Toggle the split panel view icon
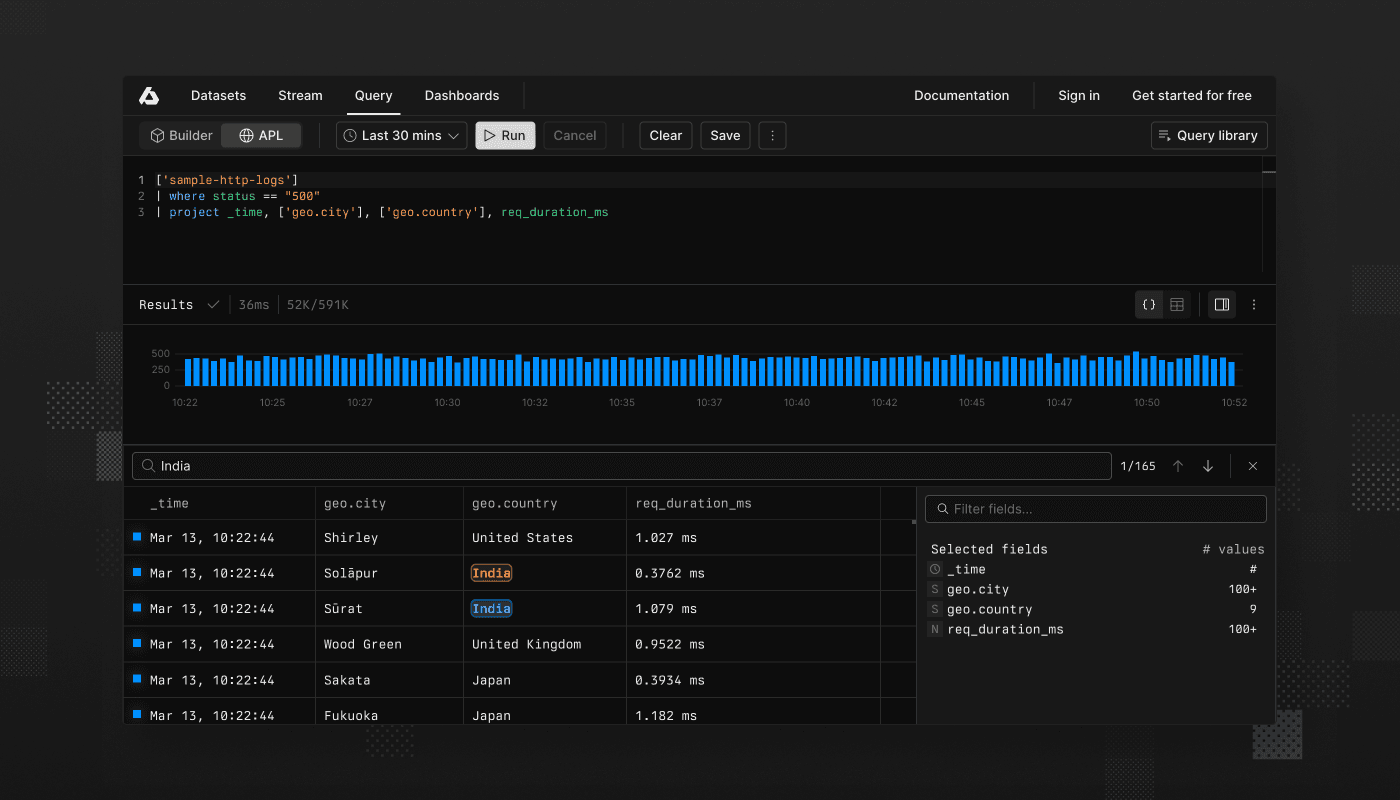 point(1221,304)
